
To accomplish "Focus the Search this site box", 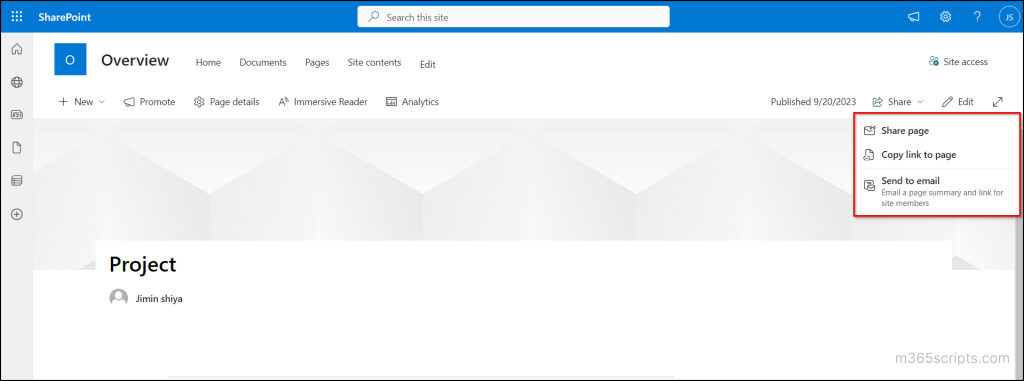I will (x=513, y=17).
